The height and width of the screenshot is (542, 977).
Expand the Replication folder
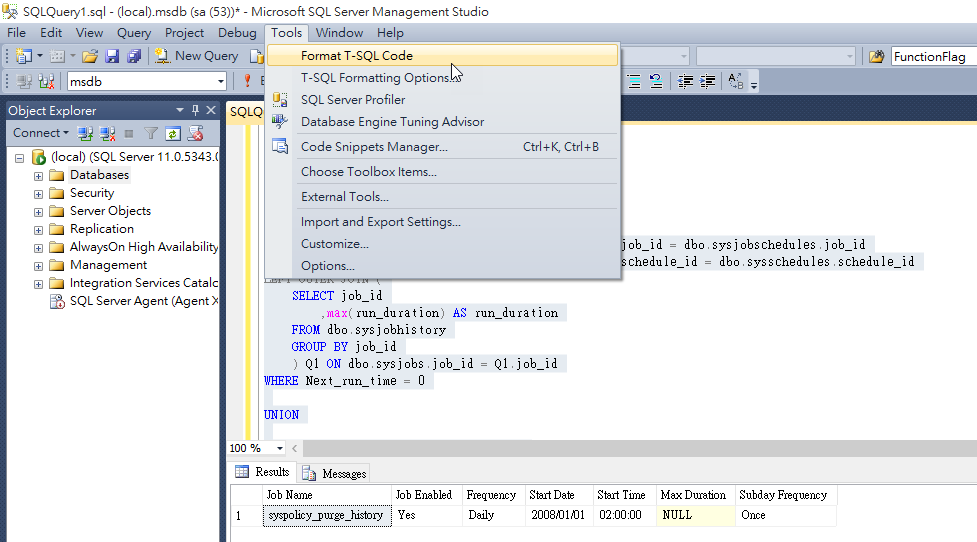tap(38, 231)
